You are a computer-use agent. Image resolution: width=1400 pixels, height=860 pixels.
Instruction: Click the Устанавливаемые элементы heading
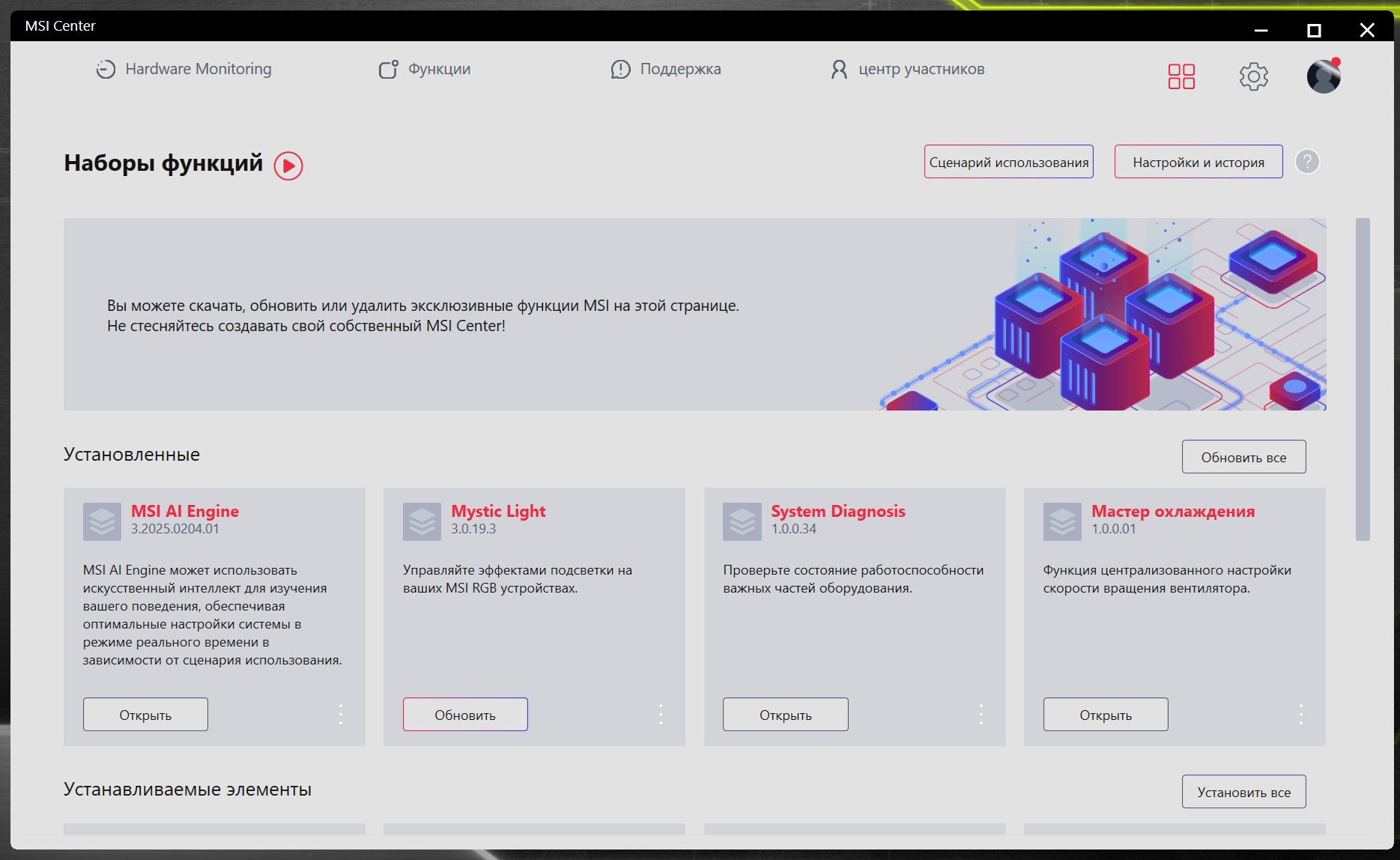(187, 790)
